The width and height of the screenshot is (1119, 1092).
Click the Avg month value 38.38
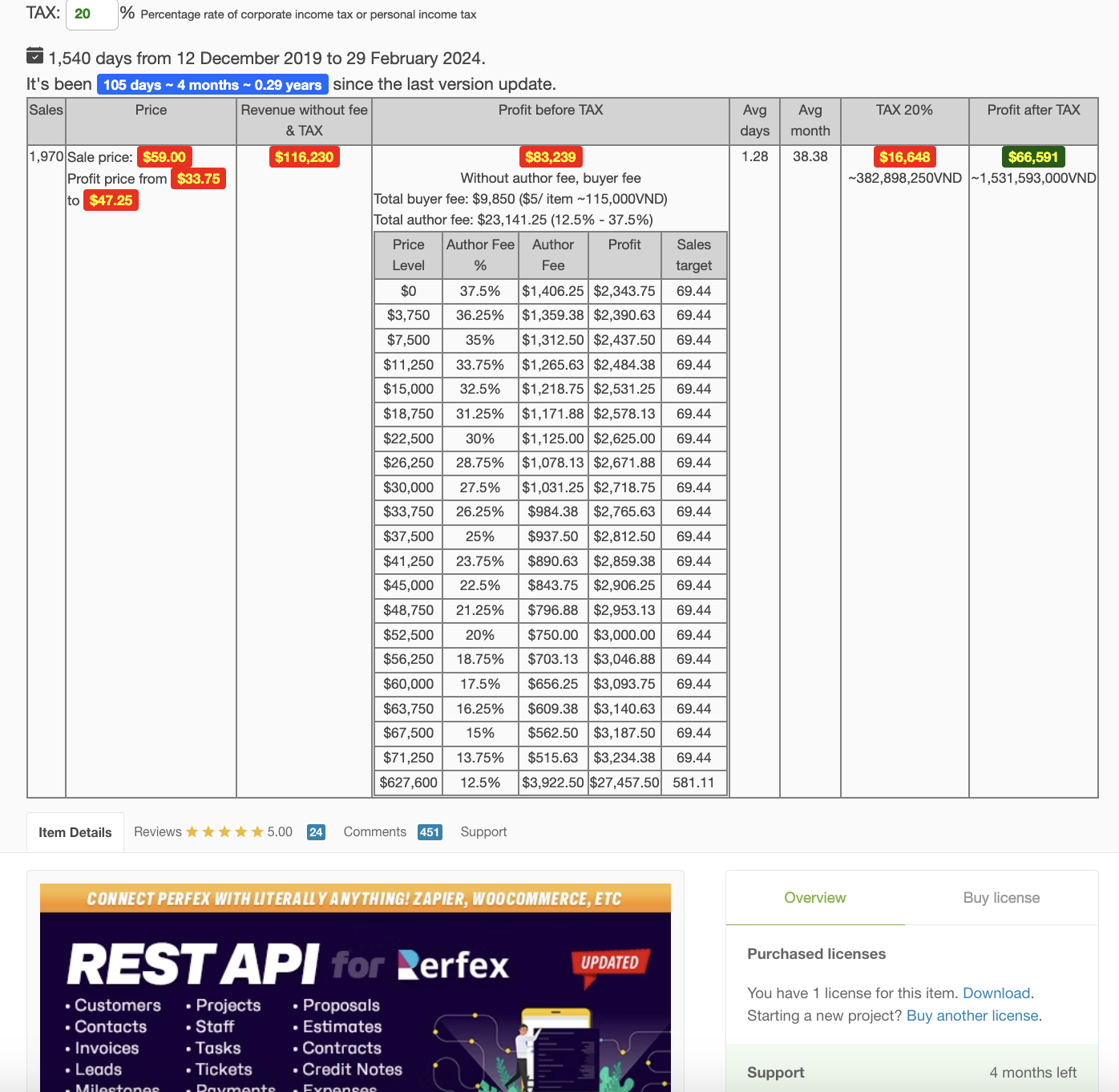[810, 156]
